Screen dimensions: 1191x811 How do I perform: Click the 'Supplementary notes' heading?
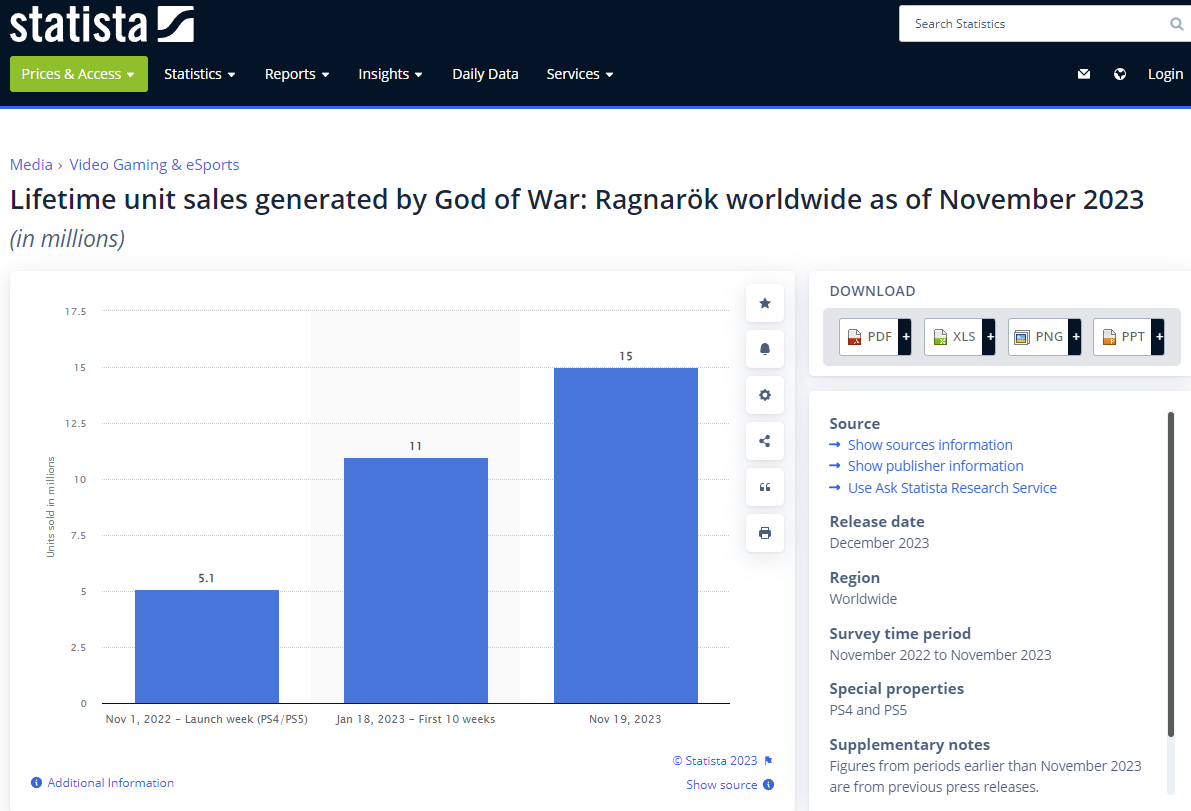909,745
